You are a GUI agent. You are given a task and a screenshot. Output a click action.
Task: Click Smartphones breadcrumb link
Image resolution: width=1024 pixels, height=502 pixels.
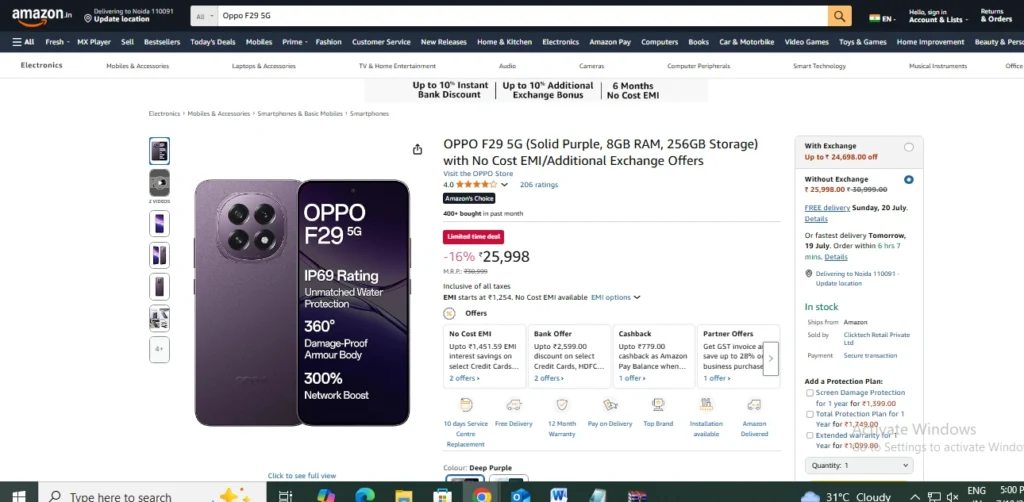369,114
